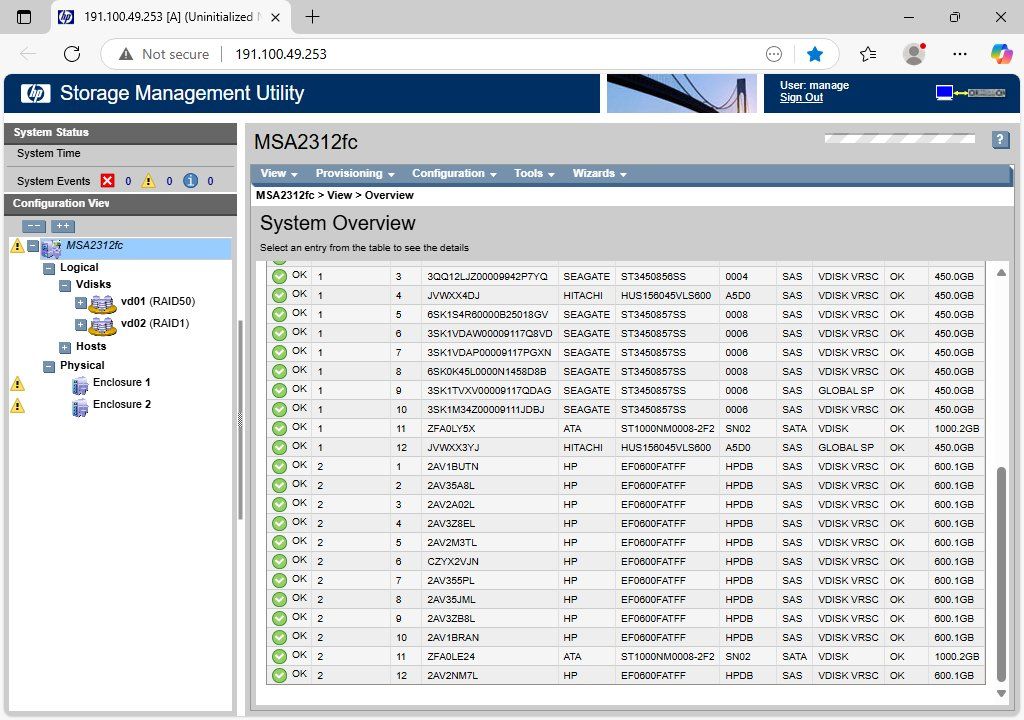Open the Provisioning menu
Screen dimensions: 1024x720
(x=355, y=174)
